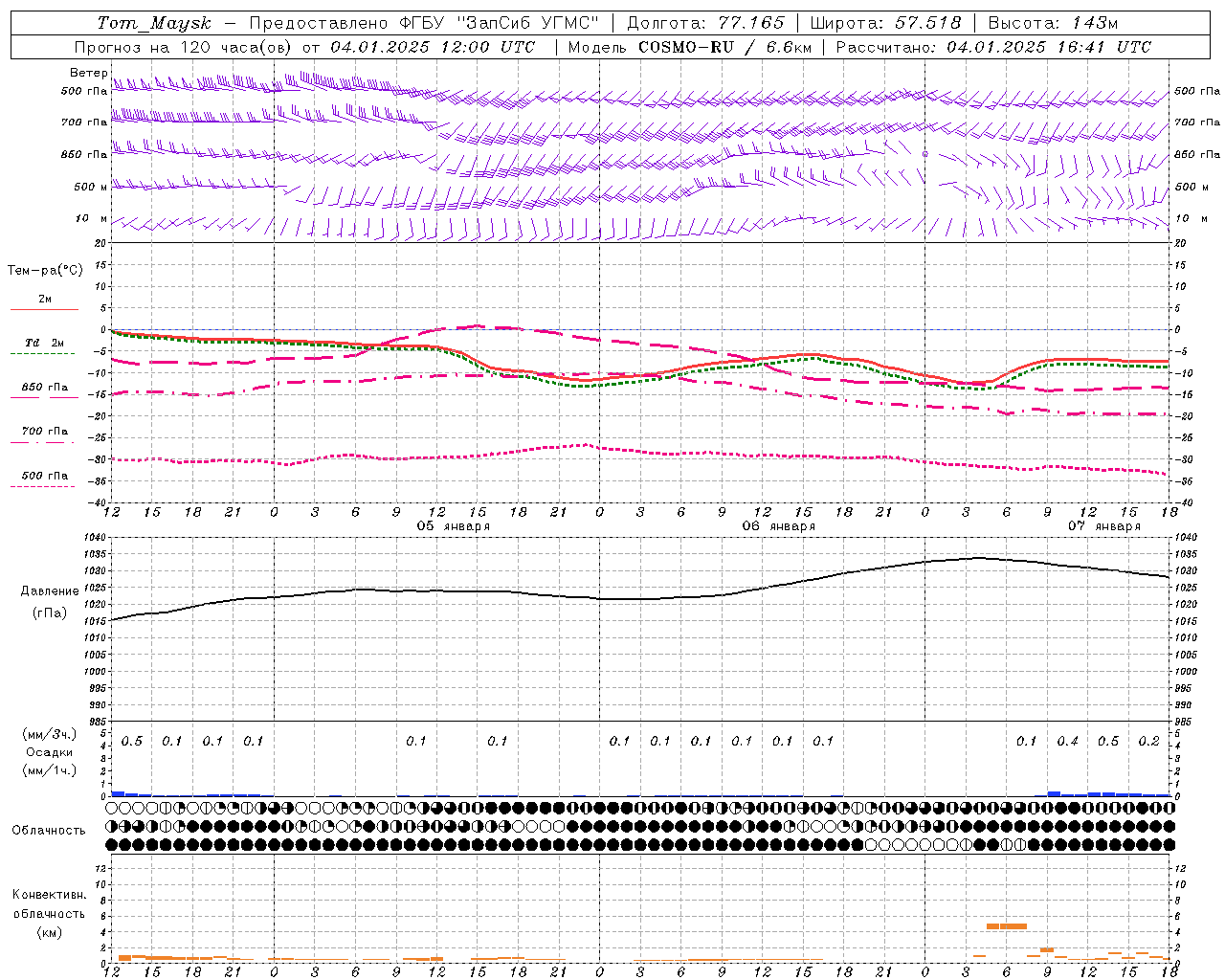Screen dimensions: 1225x980
Task: Click the Давление panel label
Action: coord(50,591)
